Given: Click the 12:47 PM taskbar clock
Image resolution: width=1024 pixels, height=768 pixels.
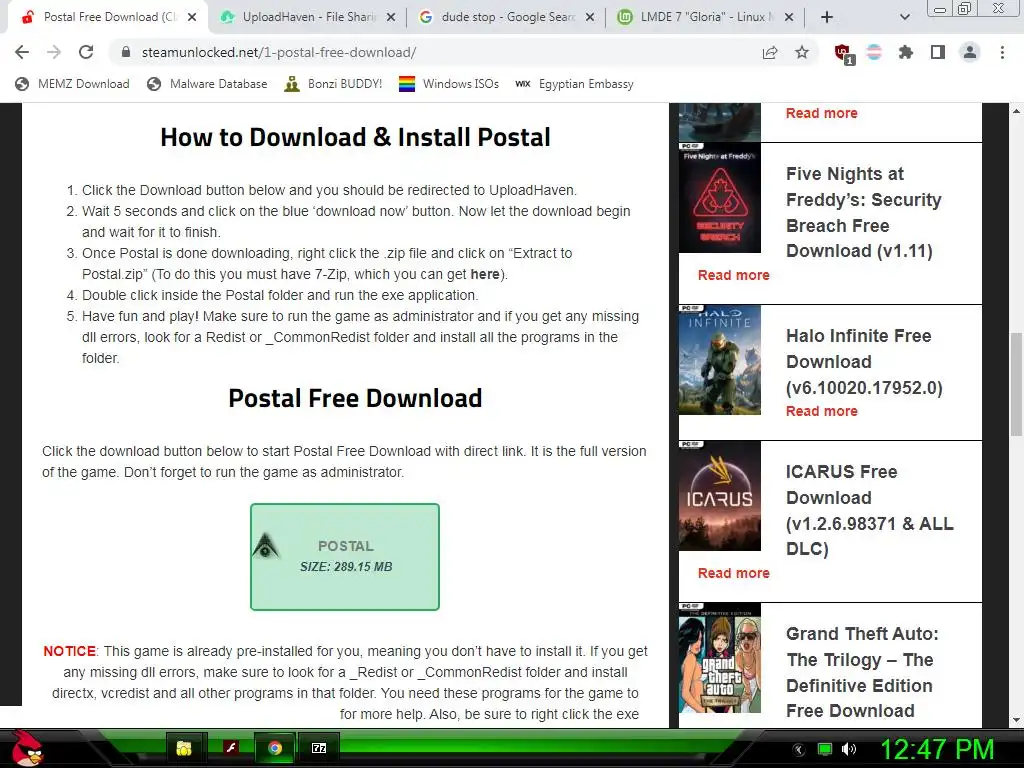Looking at the screenshot, I should click(937, 749).
